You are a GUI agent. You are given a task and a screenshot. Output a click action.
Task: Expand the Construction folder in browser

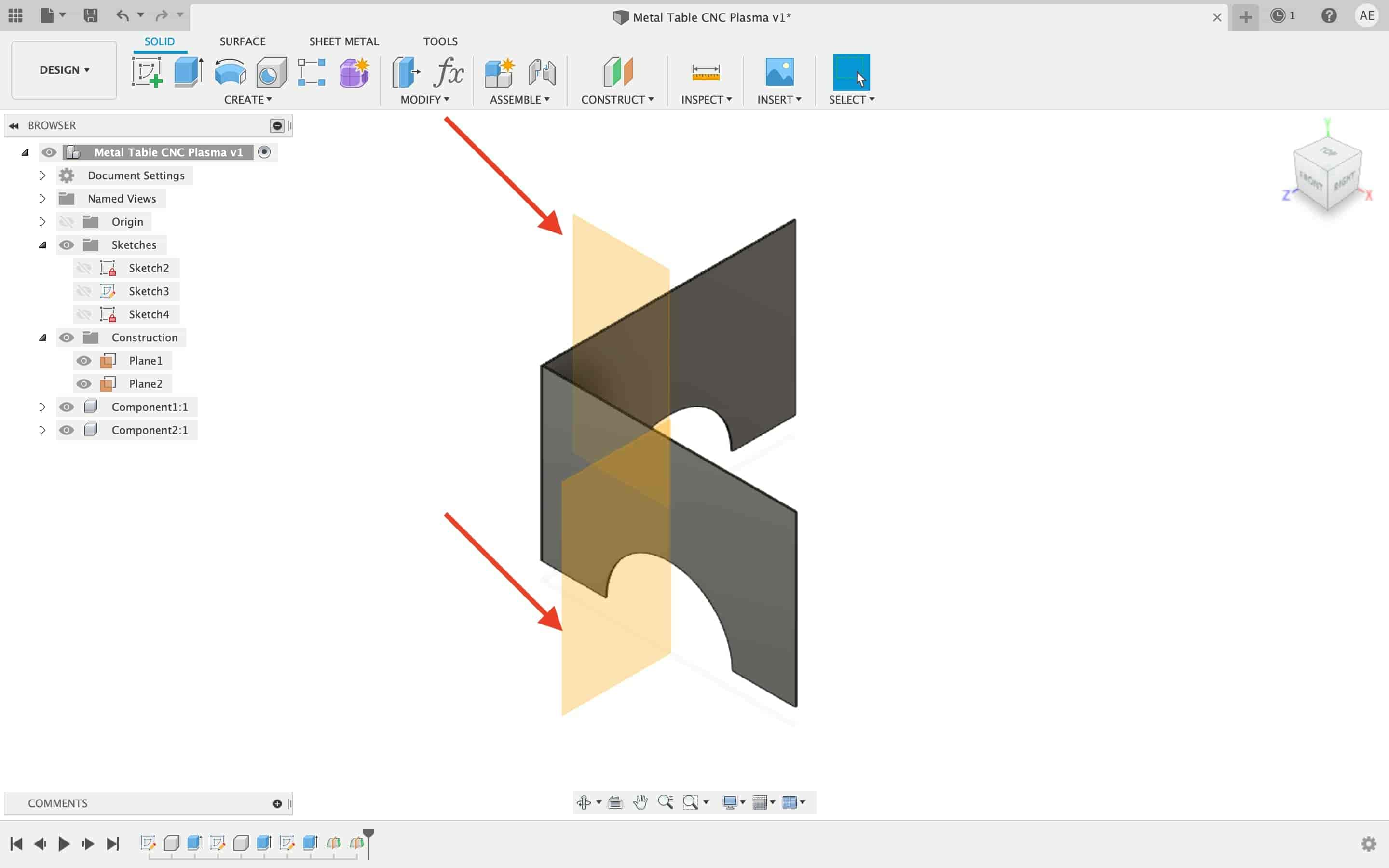(42, 337)
